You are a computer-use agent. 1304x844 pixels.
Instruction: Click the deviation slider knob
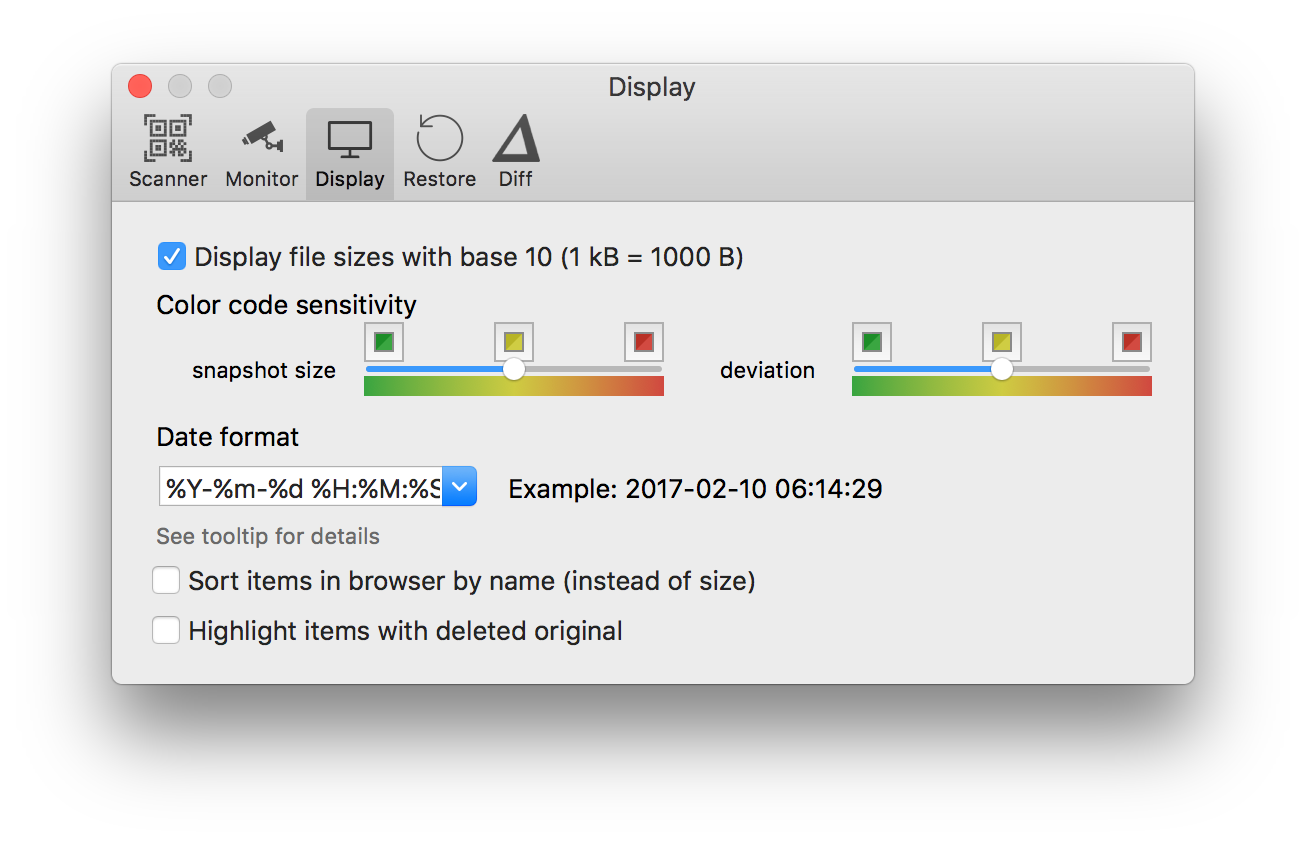tap(1001, 369)
